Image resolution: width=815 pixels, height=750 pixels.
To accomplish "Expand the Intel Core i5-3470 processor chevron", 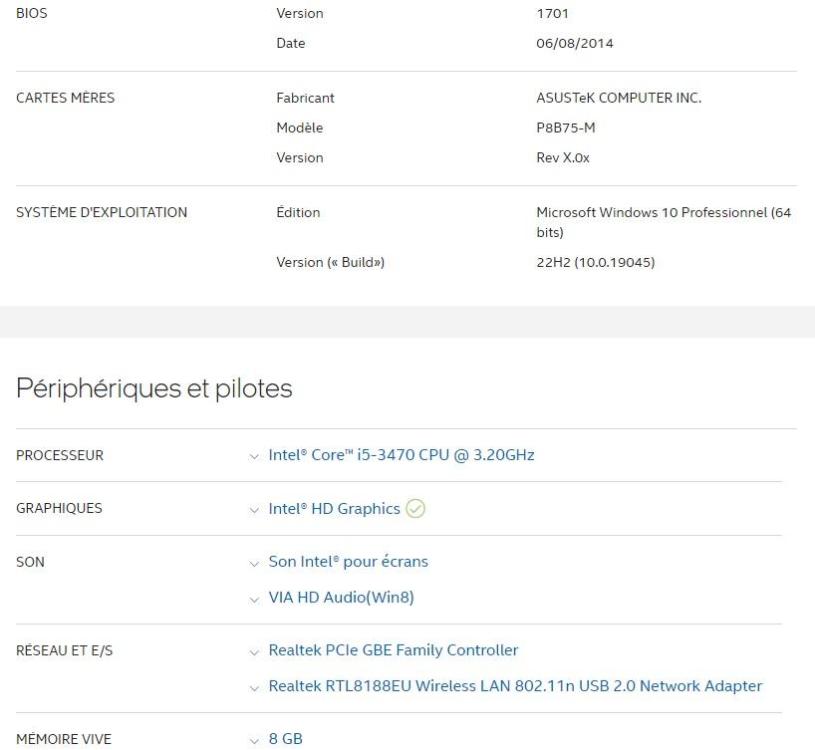I will click(258, 456).
